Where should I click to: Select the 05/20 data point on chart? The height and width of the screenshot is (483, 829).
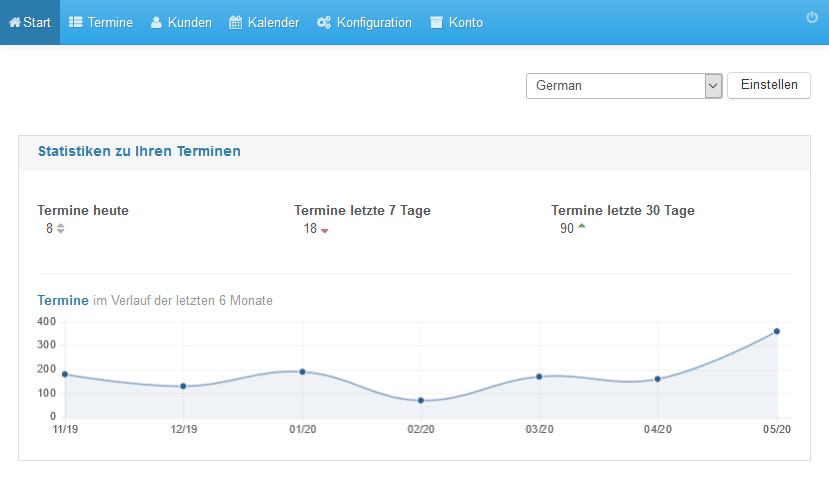[777, 331]
